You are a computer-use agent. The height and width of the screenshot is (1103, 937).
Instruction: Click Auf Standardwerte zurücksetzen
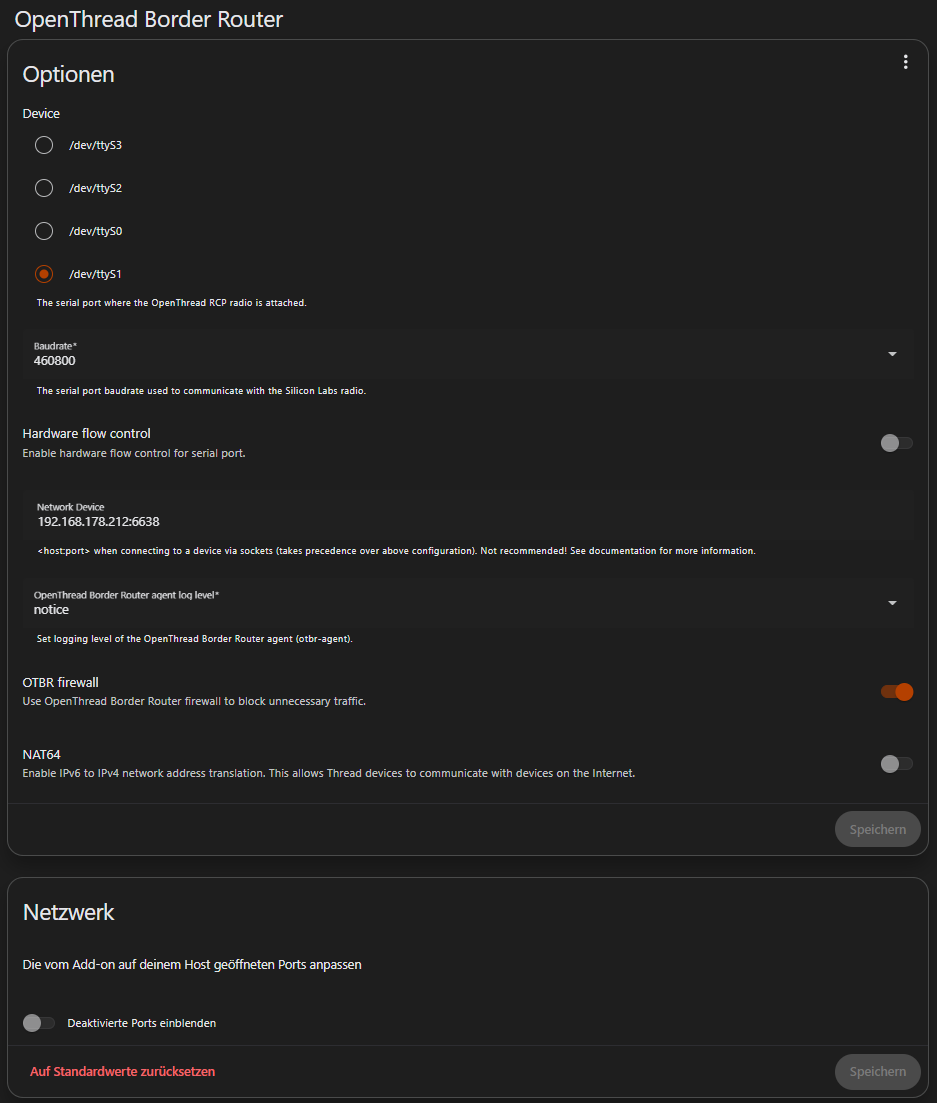pyautogui.click(x=123, y=1071)
